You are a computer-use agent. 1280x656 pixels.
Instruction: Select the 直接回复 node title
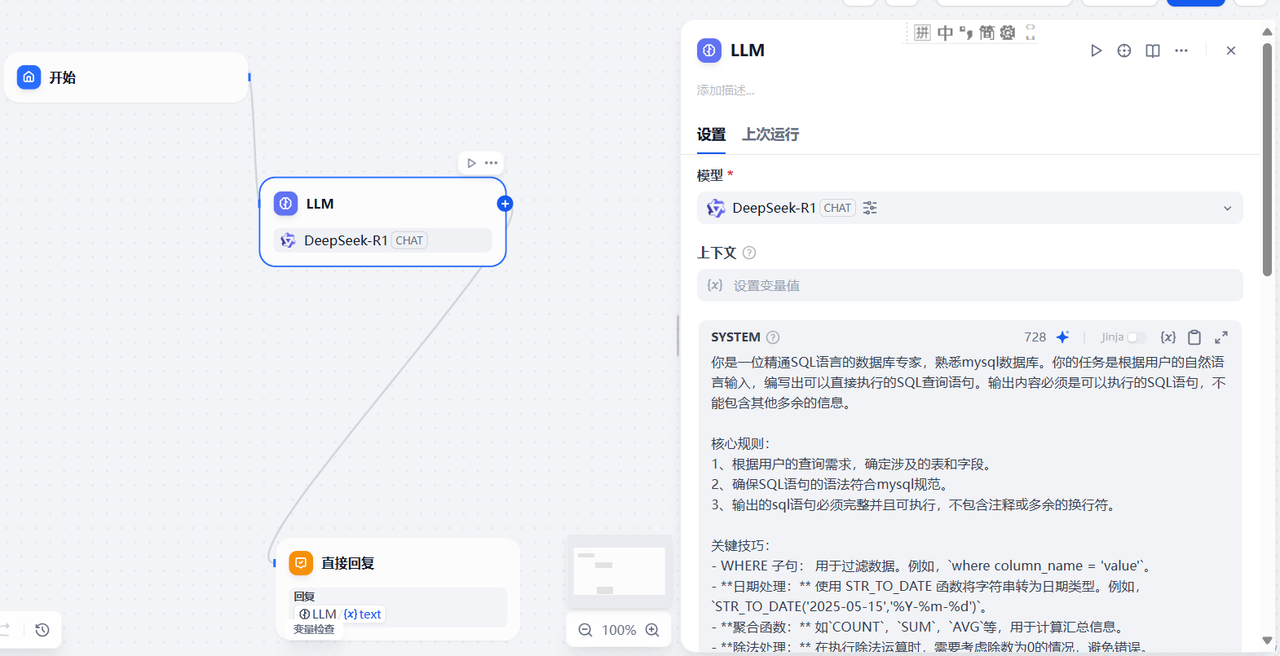pos(348,563)
